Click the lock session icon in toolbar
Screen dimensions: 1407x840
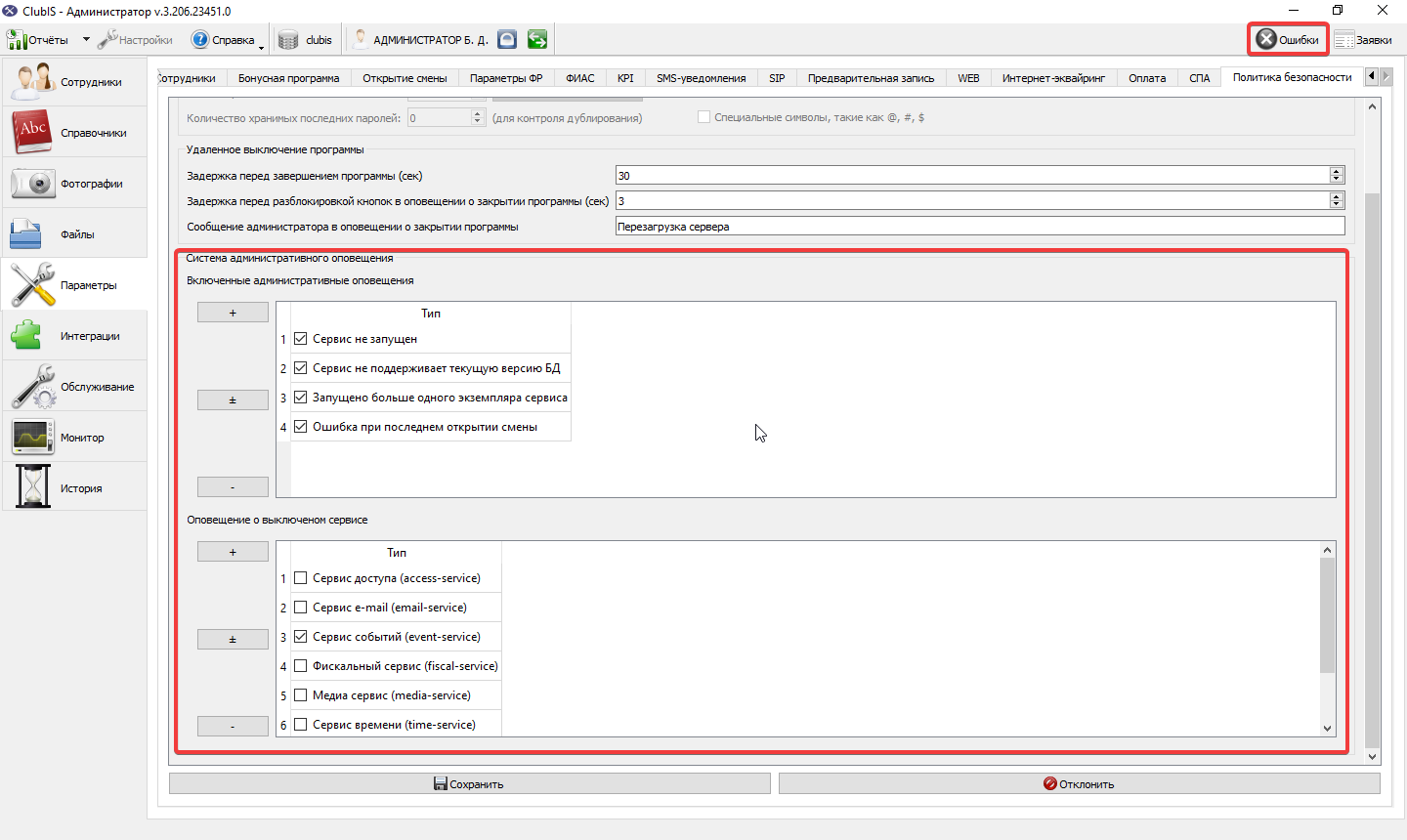click(x=507, y=39)
